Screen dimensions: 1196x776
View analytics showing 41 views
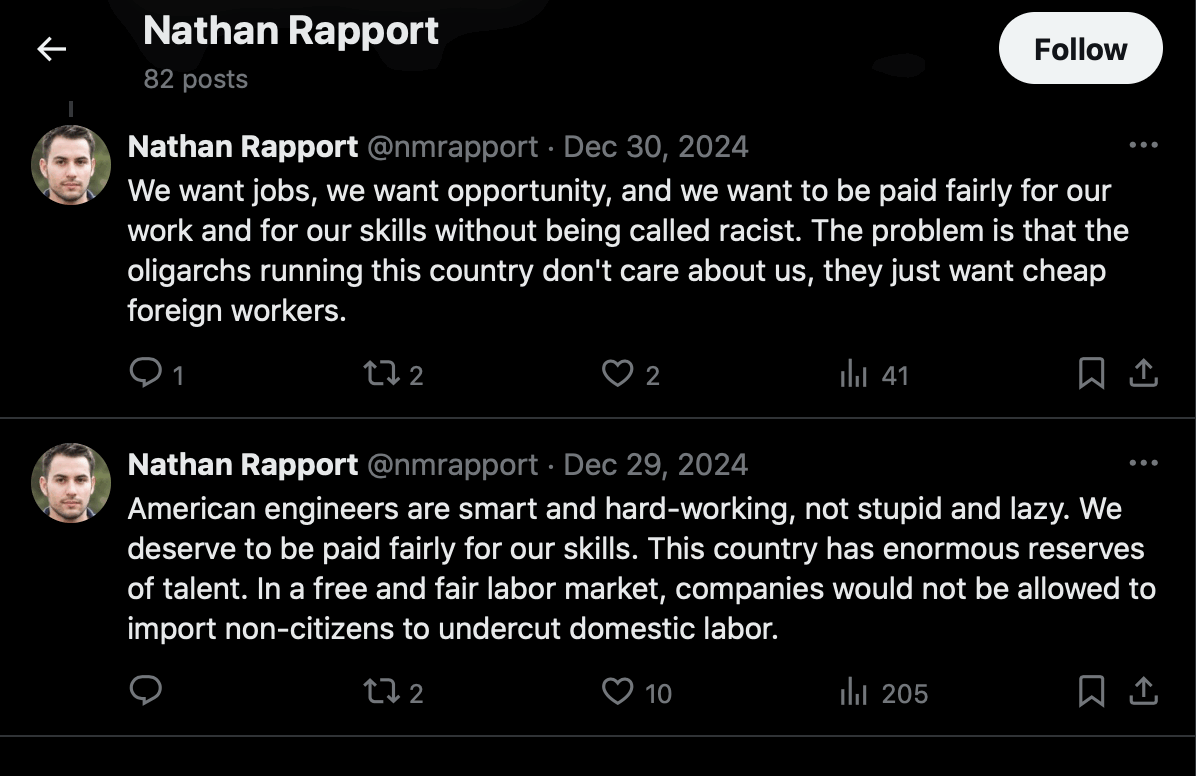853,374
